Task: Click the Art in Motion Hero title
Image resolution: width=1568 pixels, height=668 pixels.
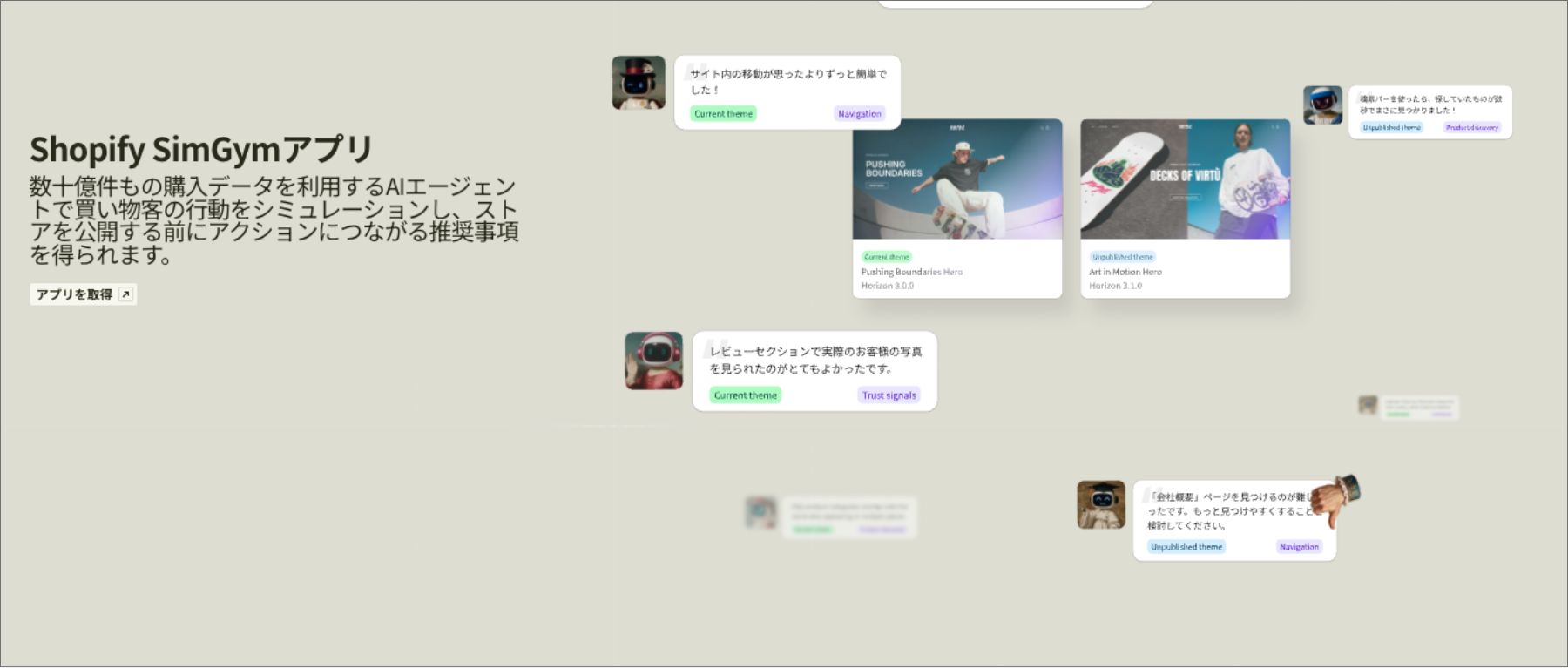Action: pyautogui.click(x=1125, y=272)
